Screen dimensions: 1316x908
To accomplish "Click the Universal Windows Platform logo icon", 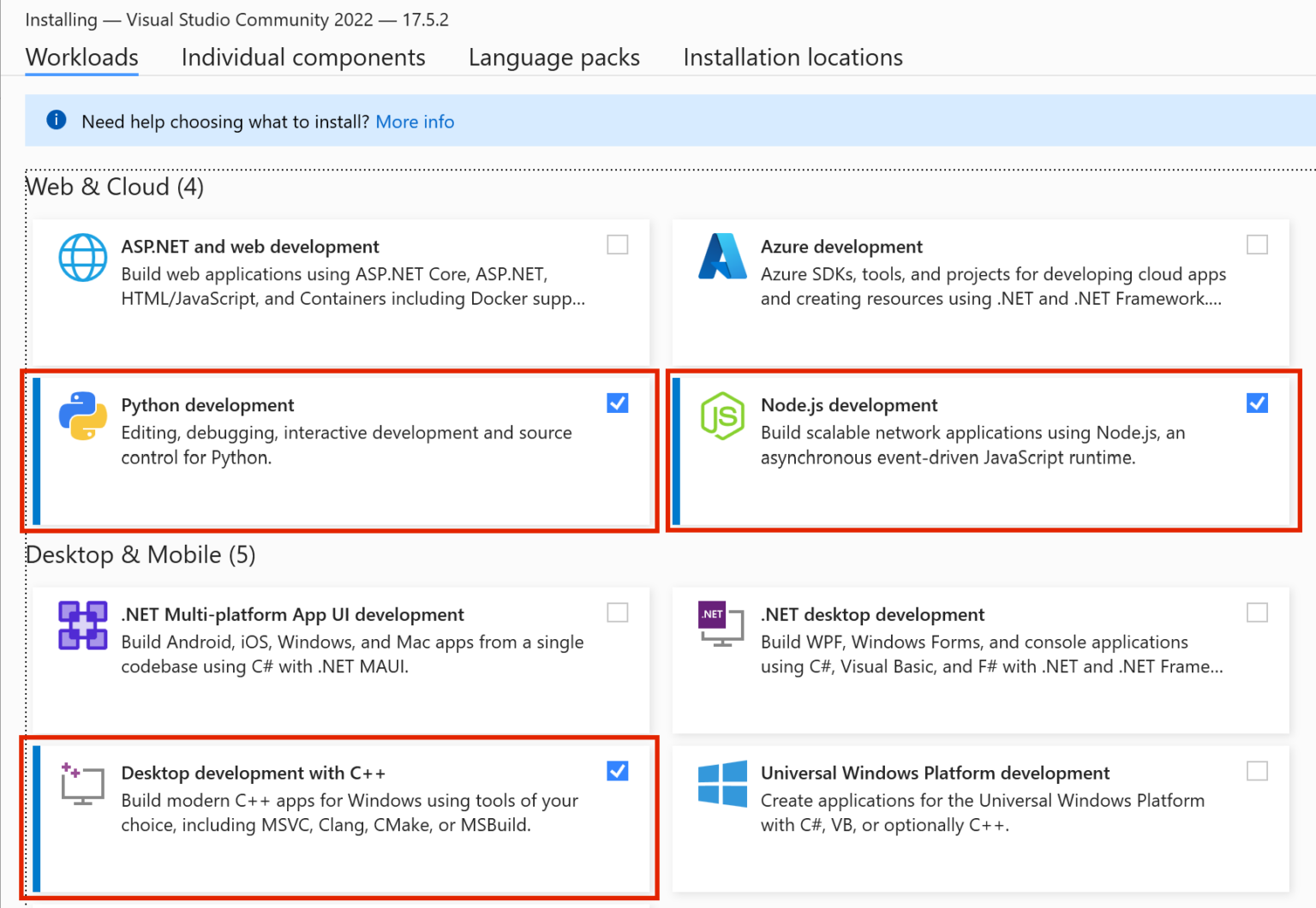I will pos(722,784).
